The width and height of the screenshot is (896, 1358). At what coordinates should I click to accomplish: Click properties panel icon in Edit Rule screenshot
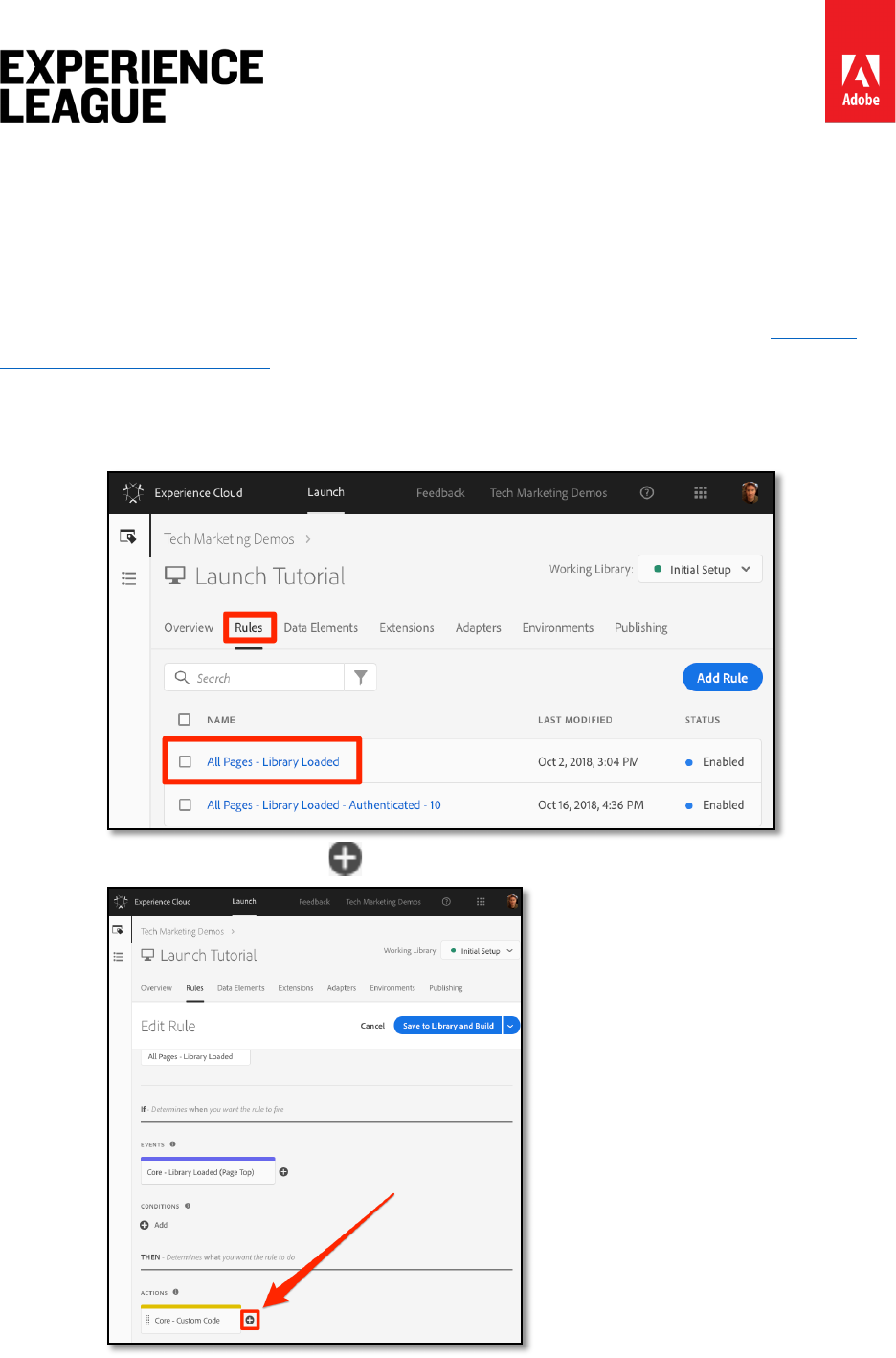point(118,930)
